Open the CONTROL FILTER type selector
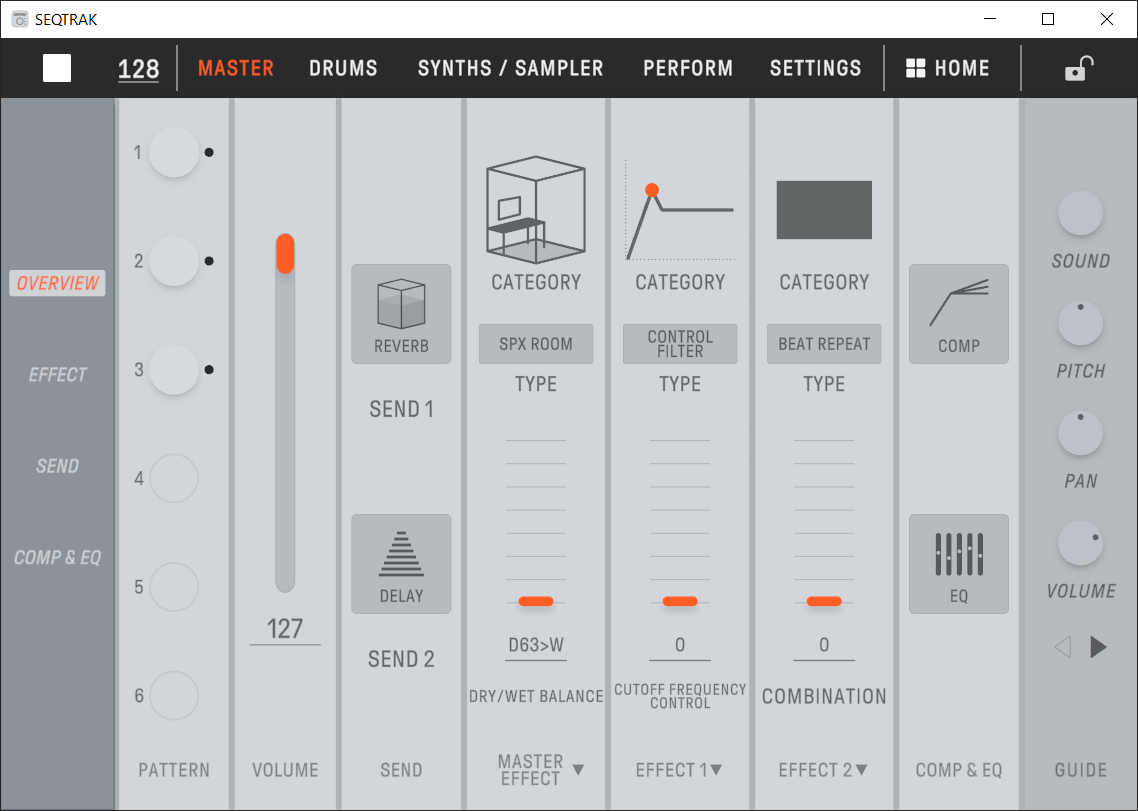The height and width of the screenshot is (811, 1138). point(680,344)
